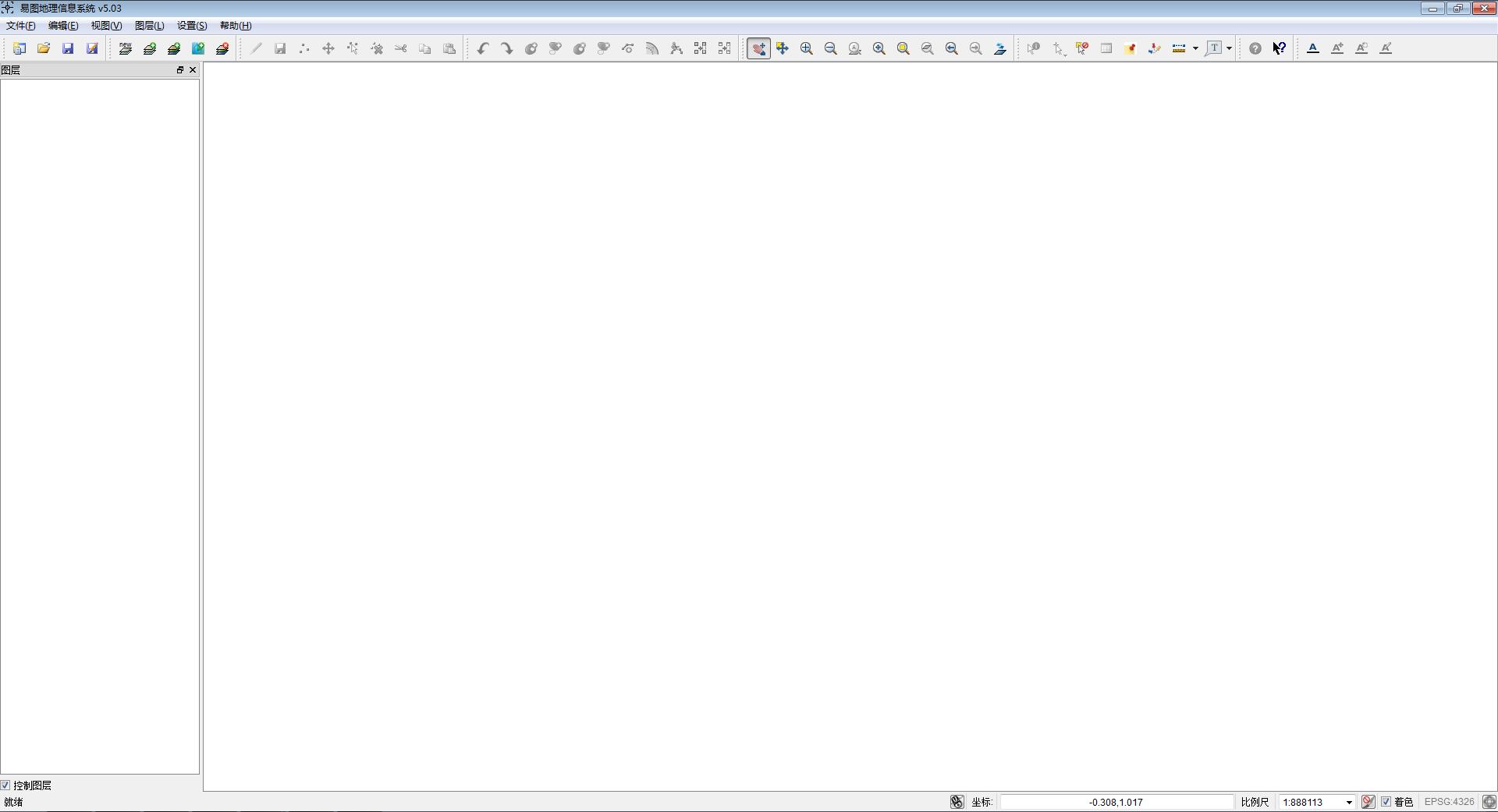
Task: Click the Save As icon with pencil
Action: [92, 48]
